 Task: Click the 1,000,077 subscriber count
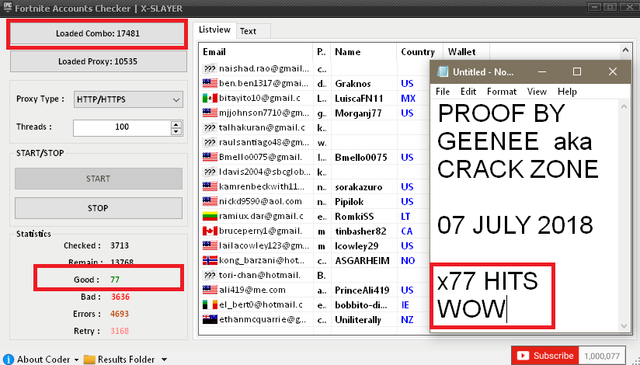602,356
